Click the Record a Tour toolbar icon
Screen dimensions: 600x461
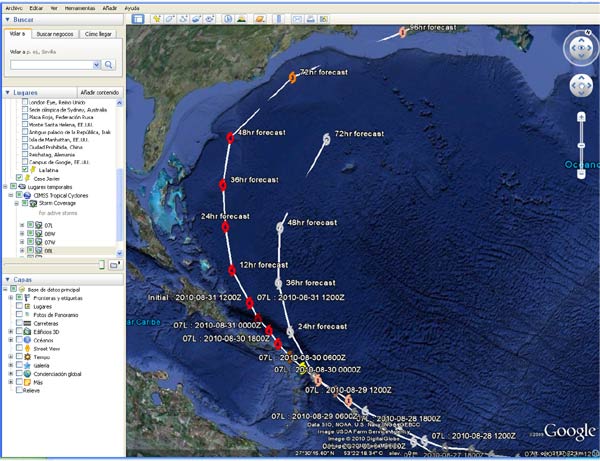tap(209, 19)
